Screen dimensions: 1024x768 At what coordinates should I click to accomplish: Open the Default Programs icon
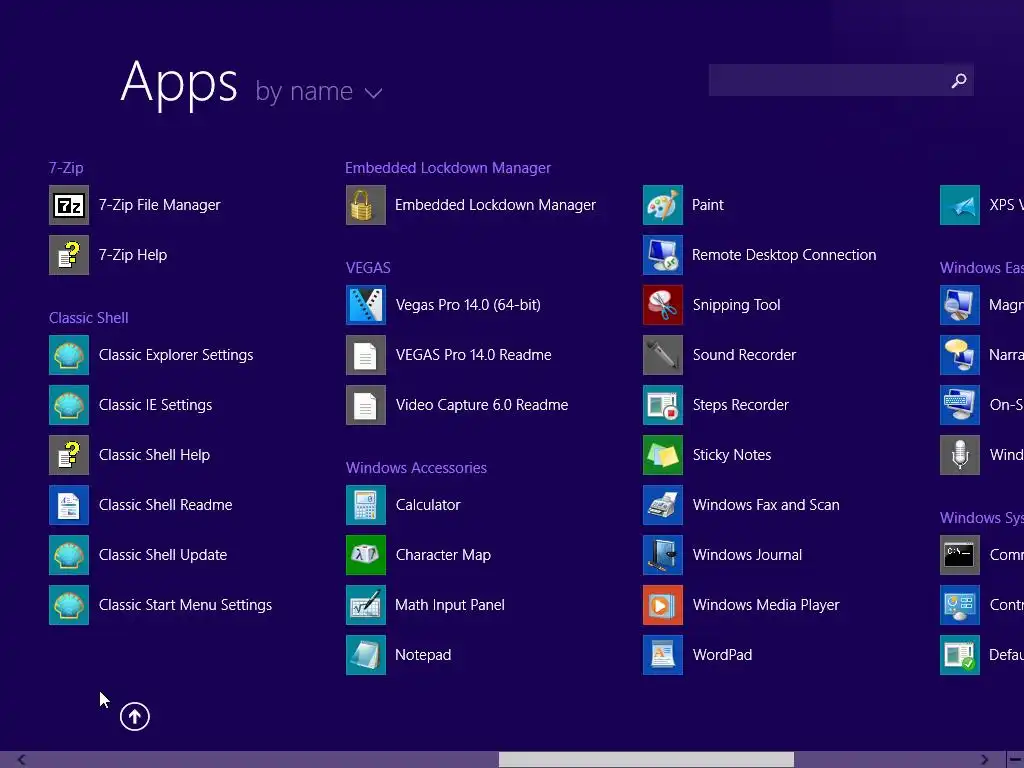960,655
